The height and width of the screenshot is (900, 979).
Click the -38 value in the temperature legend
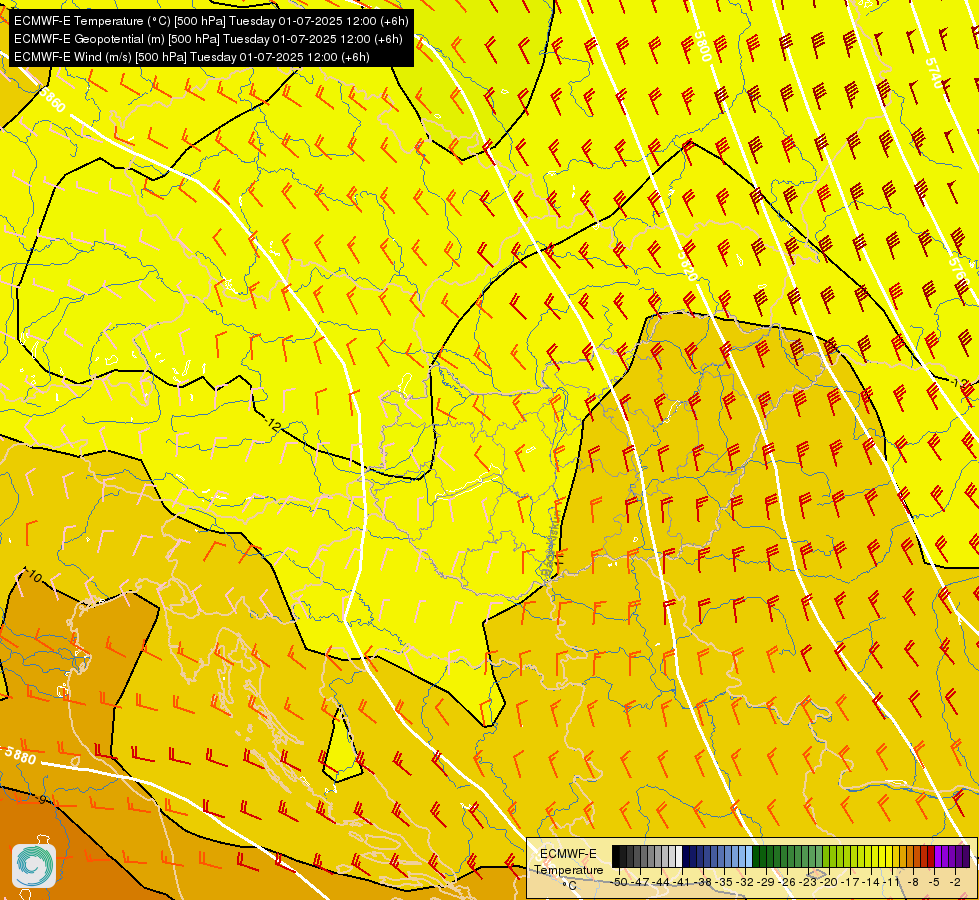(x=702, y=882)
